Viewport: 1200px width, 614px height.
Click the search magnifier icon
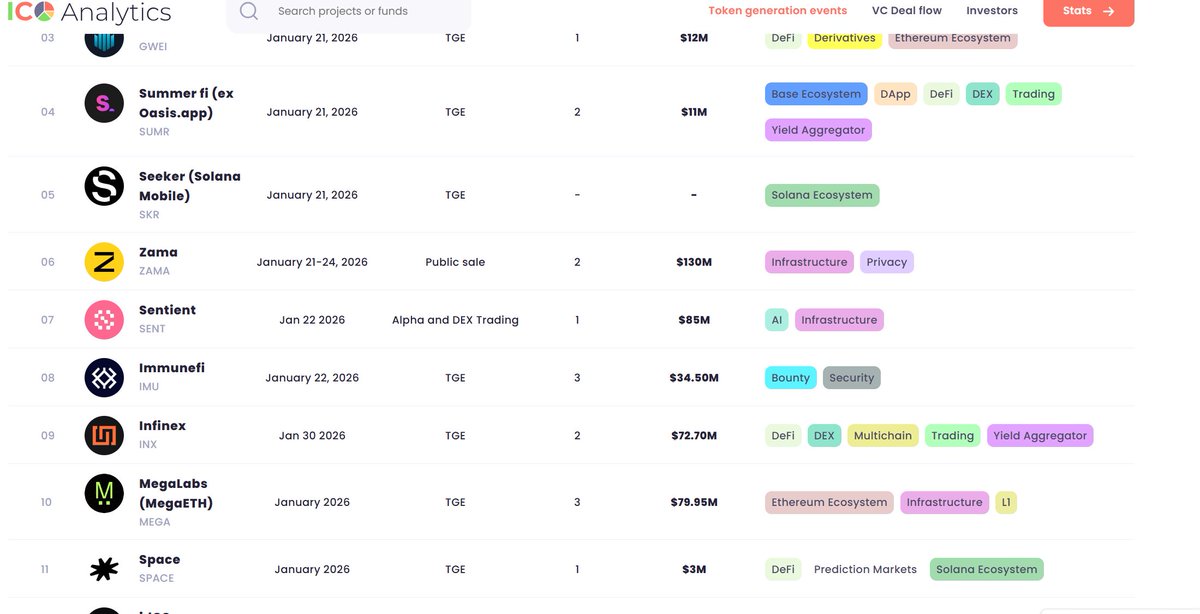click(x=249, y=11)
